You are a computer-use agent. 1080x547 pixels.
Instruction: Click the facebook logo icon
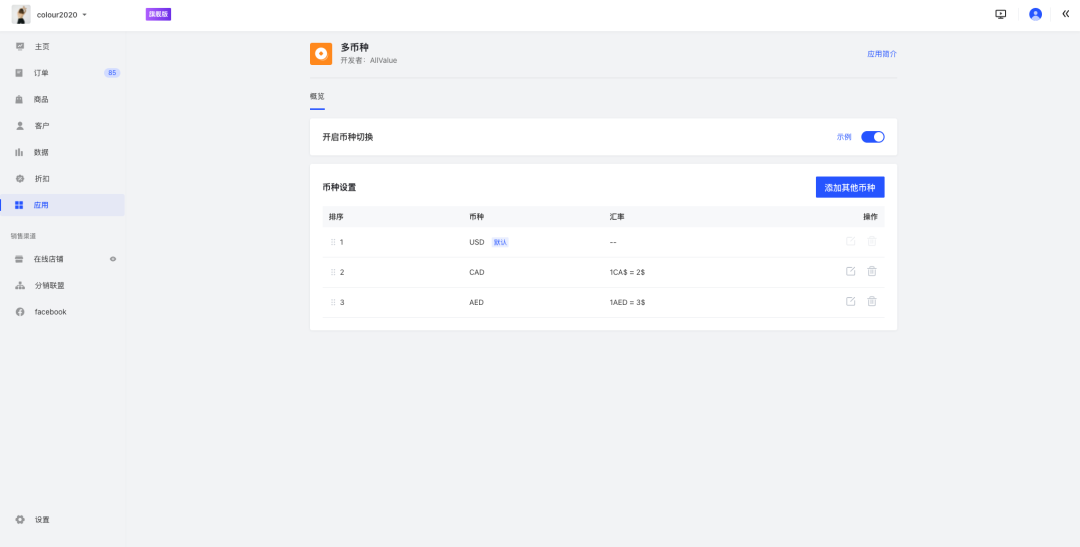20,312
